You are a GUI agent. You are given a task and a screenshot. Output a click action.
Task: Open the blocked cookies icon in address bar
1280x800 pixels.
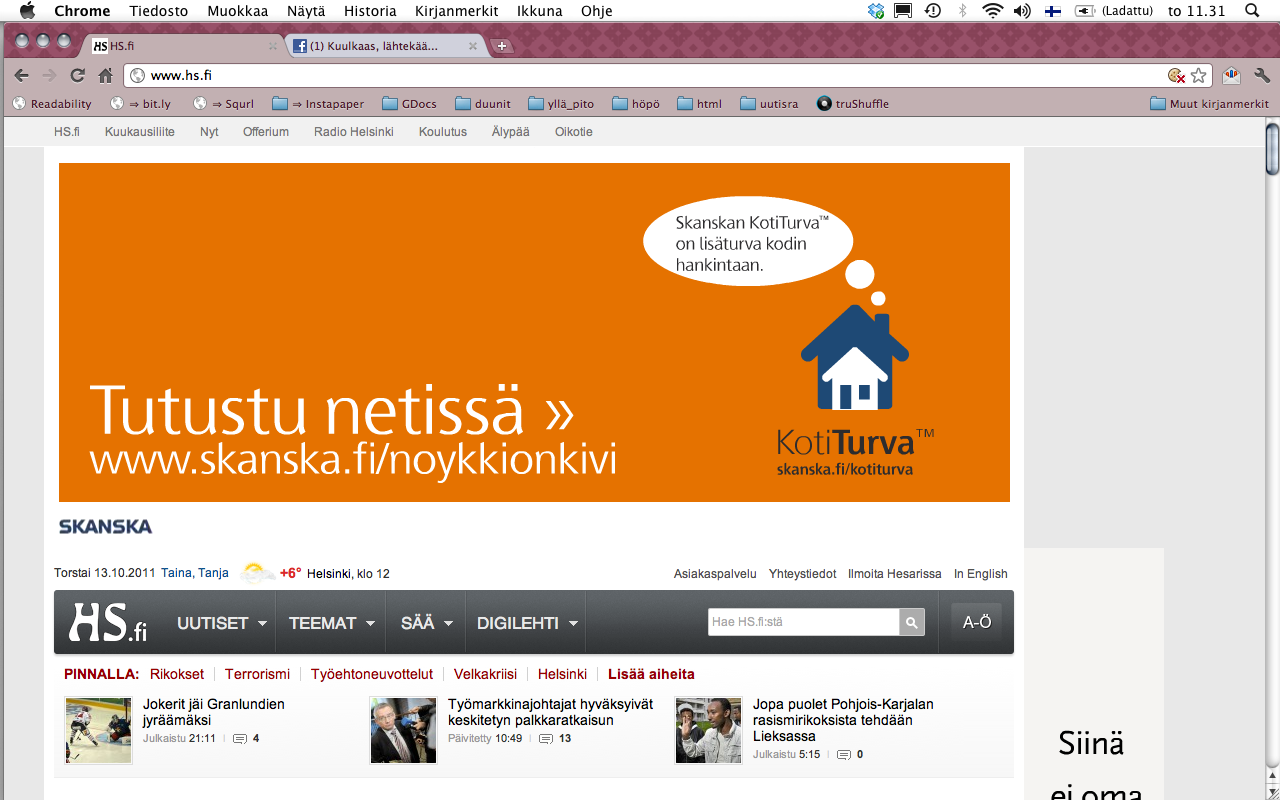click(1176, 75)
